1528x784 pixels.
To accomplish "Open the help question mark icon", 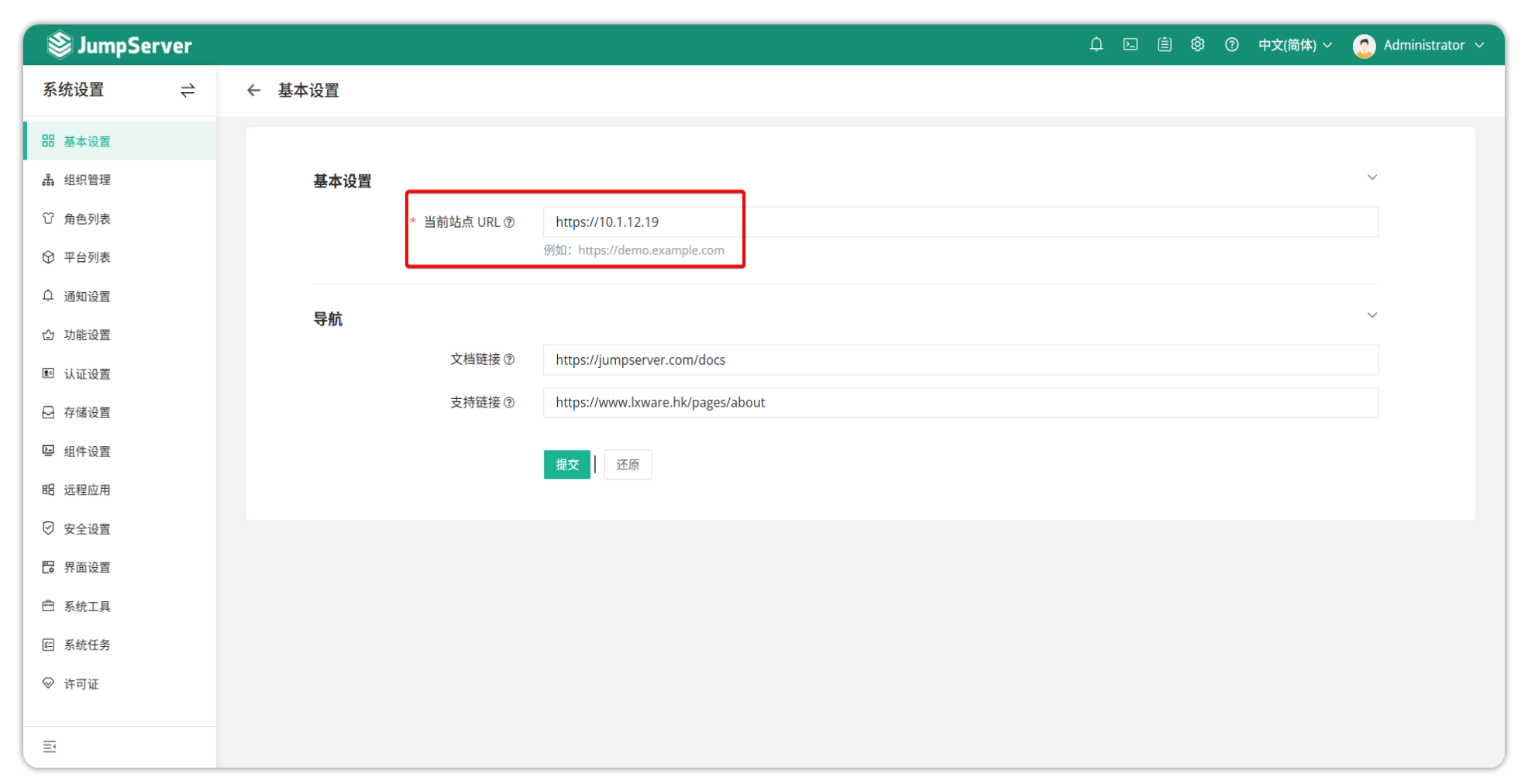I will (1231, 45).
